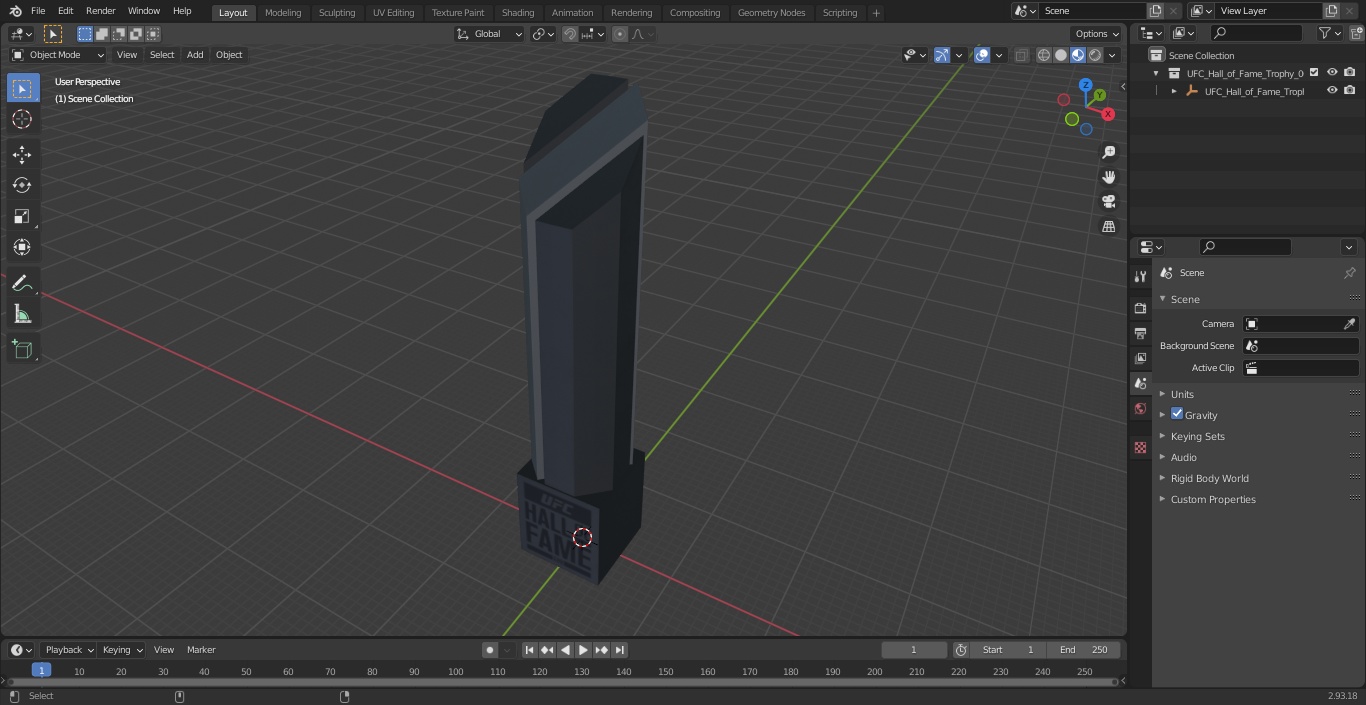Activate the Select Box tool
The width and height of the screenshot is (1366, 705).
(22, 88)
